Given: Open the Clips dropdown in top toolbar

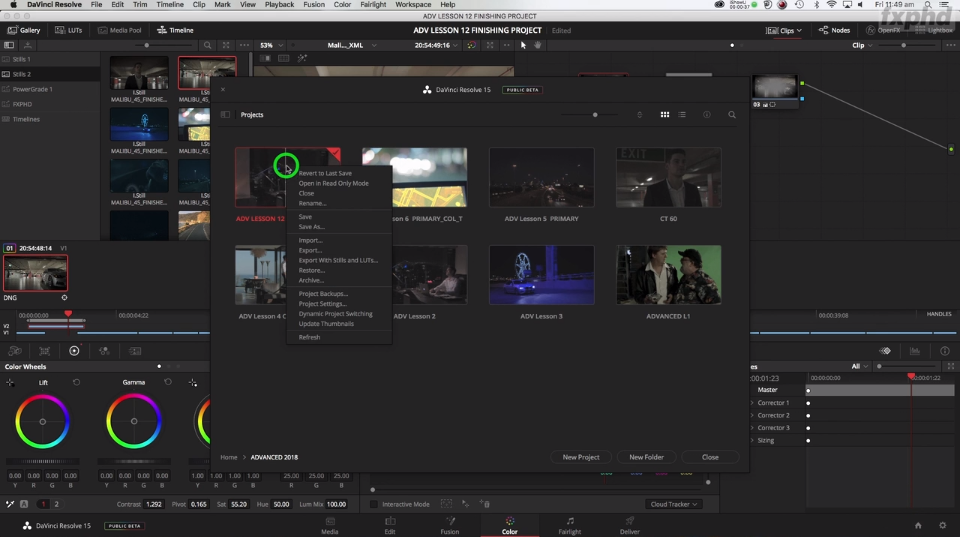Looking at the screenshot, I should click(784, 30).
